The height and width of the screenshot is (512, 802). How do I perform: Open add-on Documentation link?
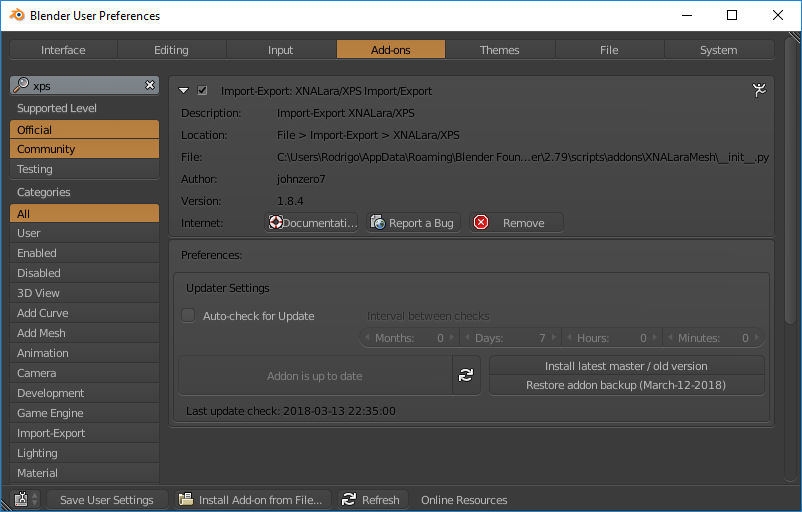click(x=311, y=223)
